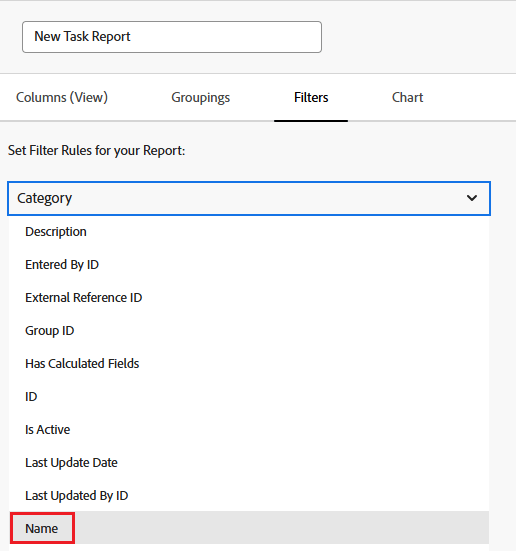Select the Filters tab

[311, 97]
